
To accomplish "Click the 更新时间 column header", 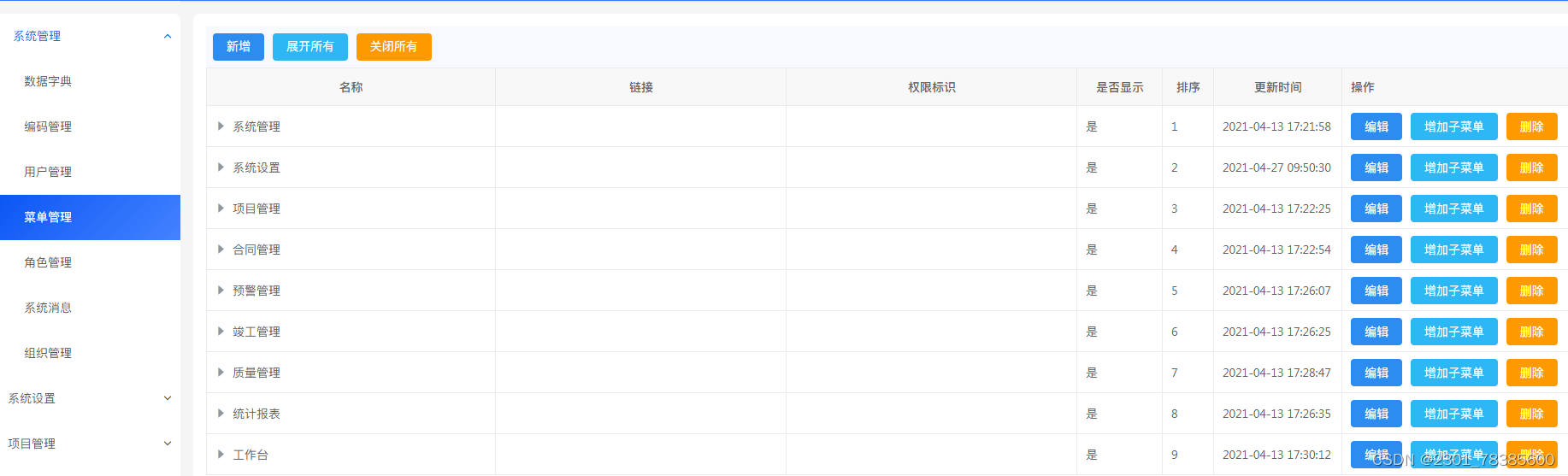I will click(x=1278, y=87).
